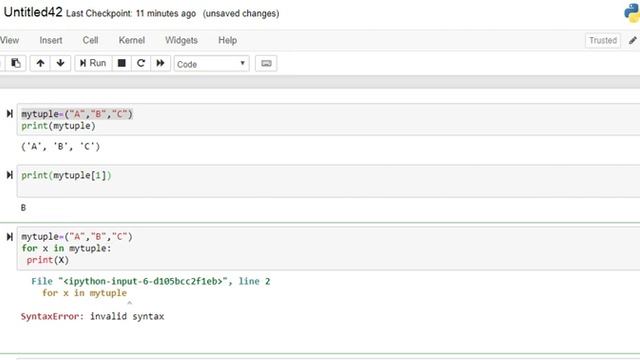Open the View menu

(9, 40)
